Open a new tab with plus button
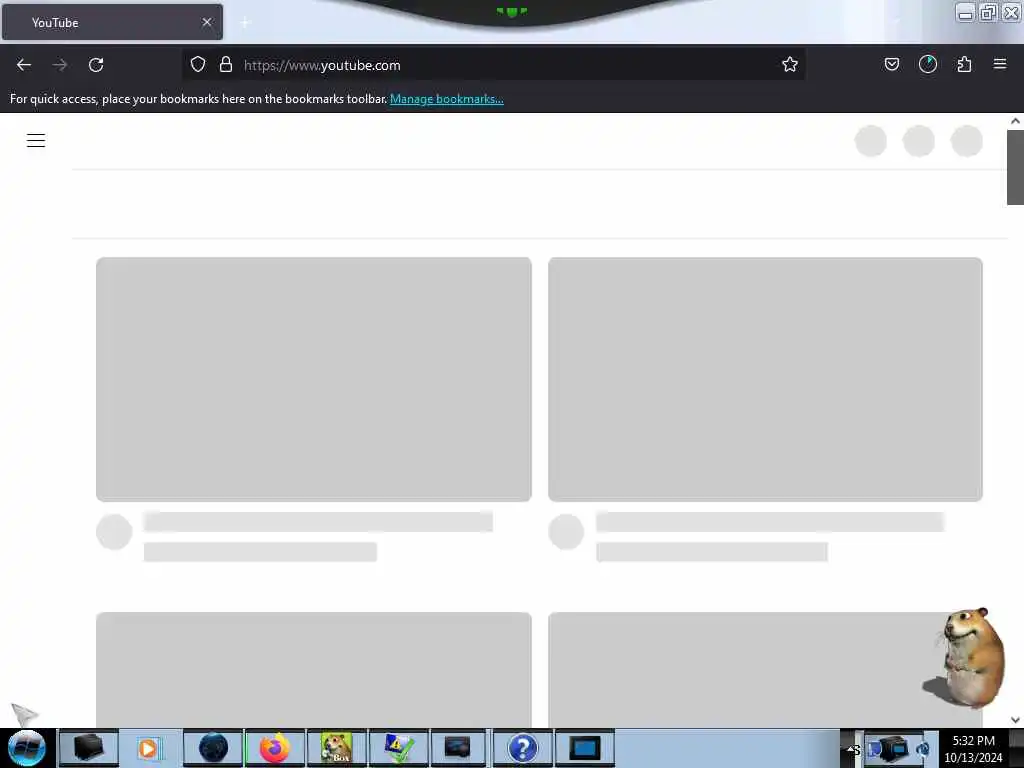Screen dimensions: 1024x768 pyautogui.click(x=246, y=23)
